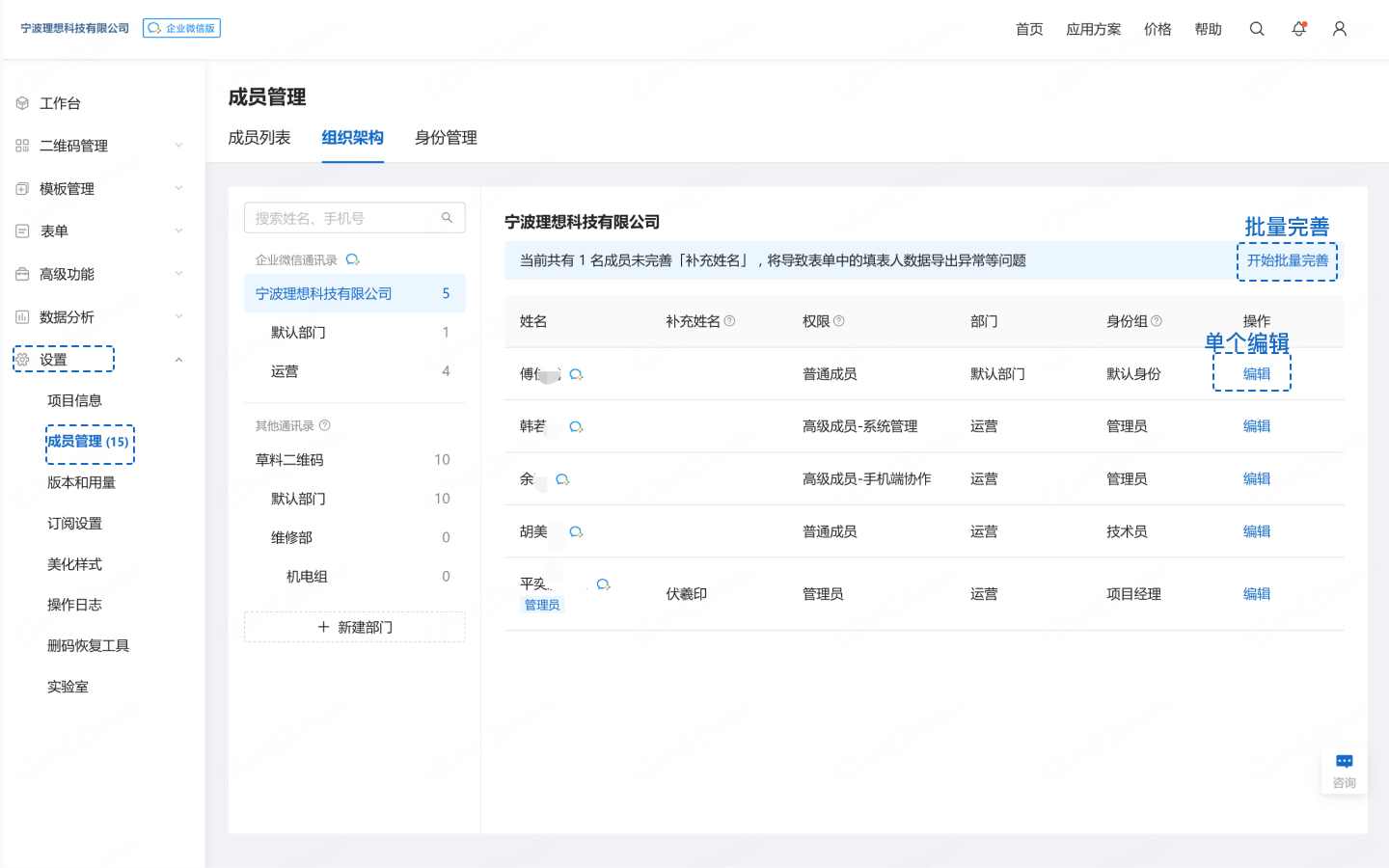This screenshot has height=868, width=1389.
Task: Open 应用方案 in top navigation
Action: coord(1094,29)
